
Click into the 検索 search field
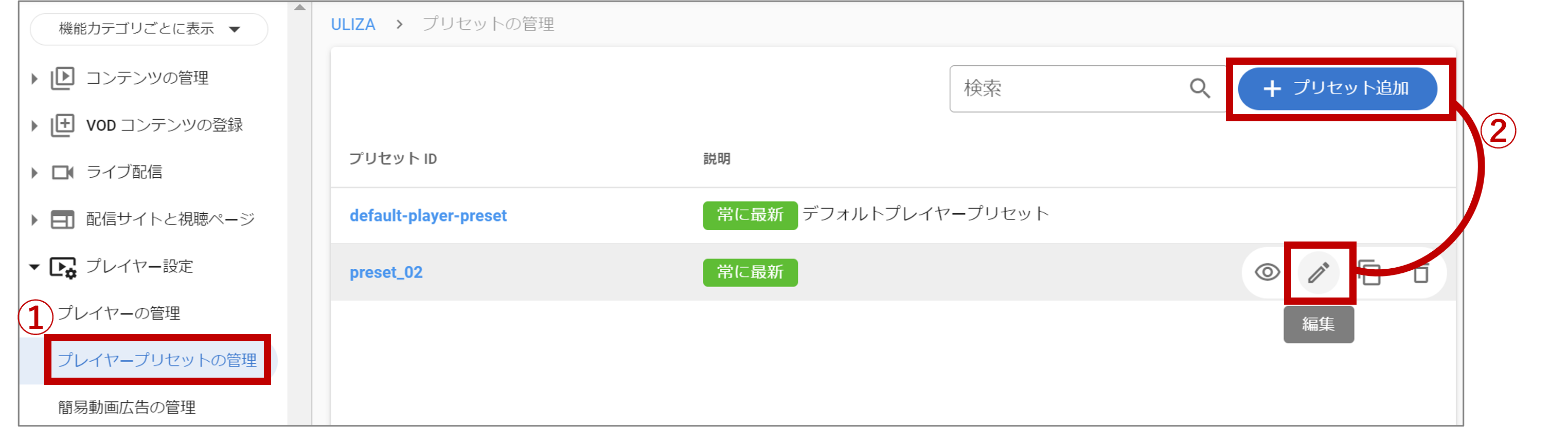[x=1065, y=89]
